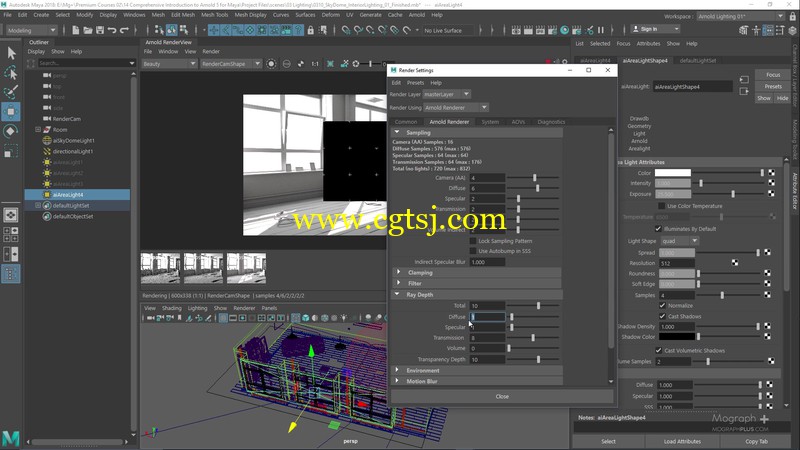800x450 pixels.
Task: Click the Copy Tab button
Action: click(756, 441)
